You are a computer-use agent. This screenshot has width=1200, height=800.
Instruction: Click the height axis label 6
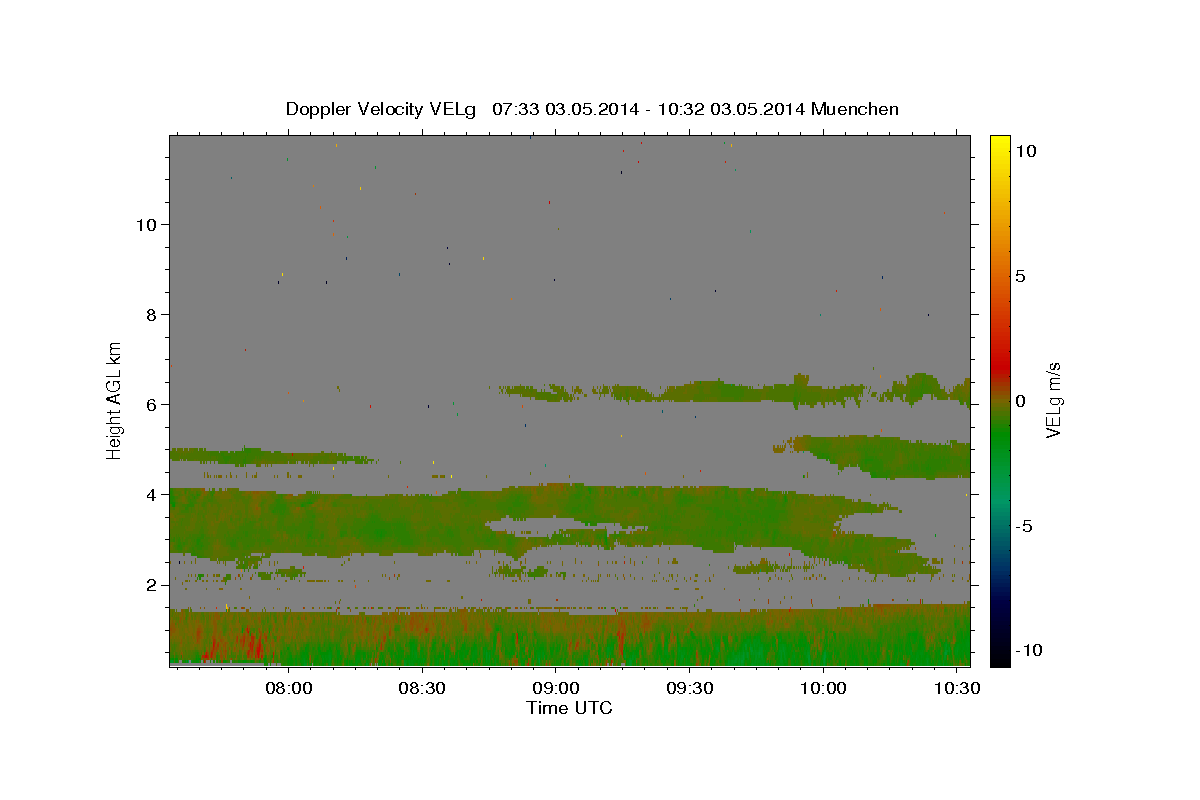click(x=153, y=404)
